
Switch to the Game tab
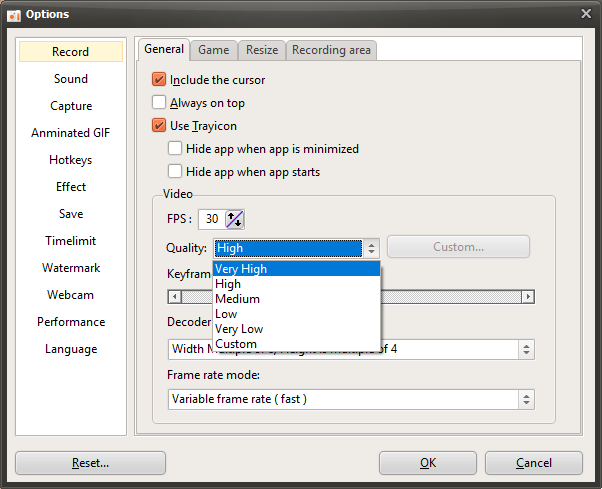coord(213,50)
